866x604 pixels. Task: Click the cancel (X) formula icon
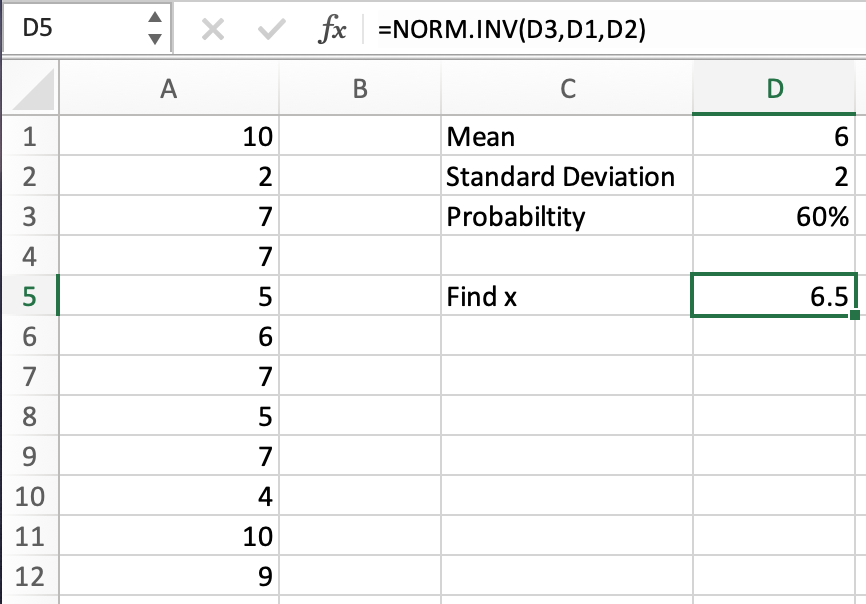pos(212,30)
